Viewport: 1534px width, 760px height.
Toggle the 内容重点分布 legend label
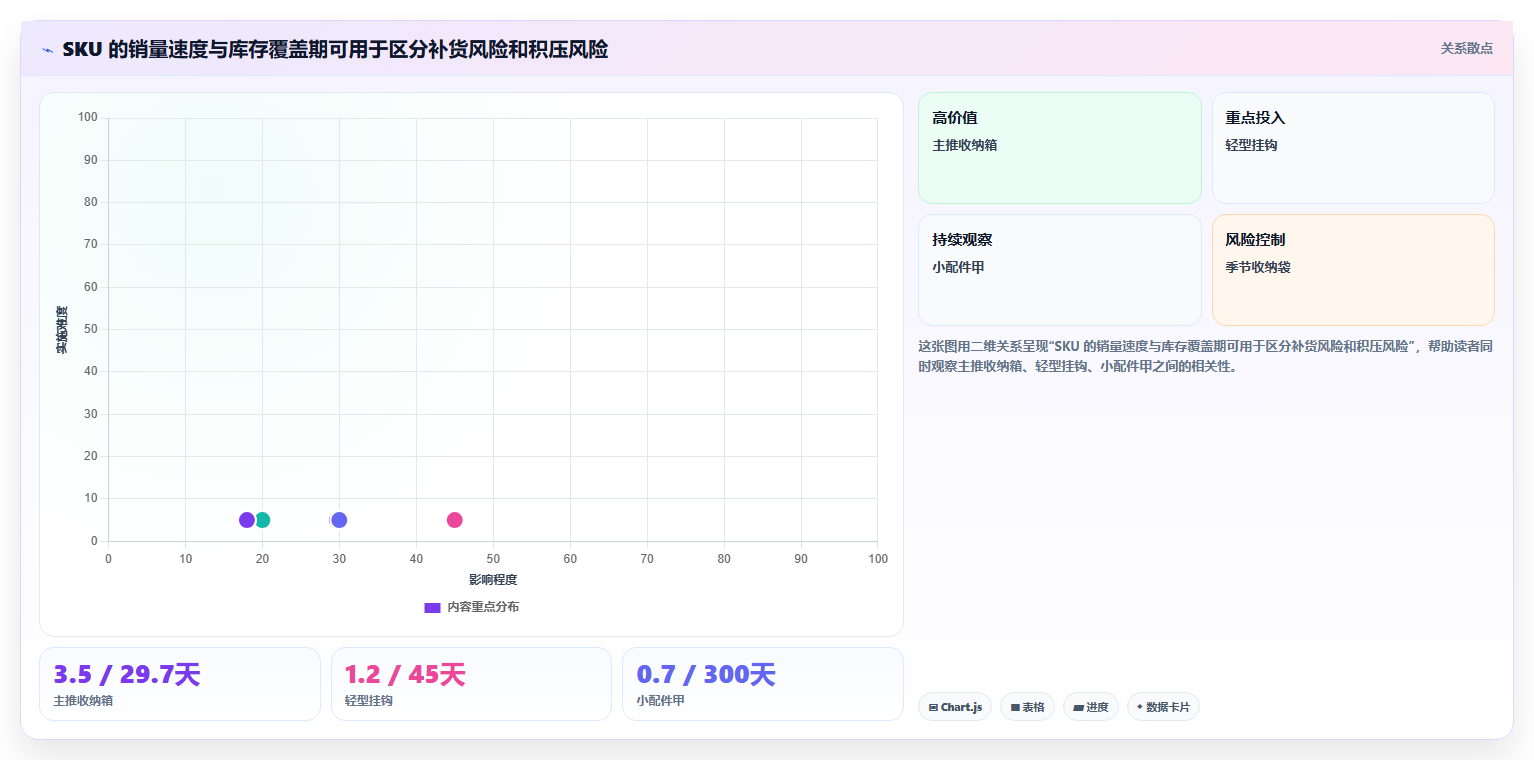pos(483,607)
